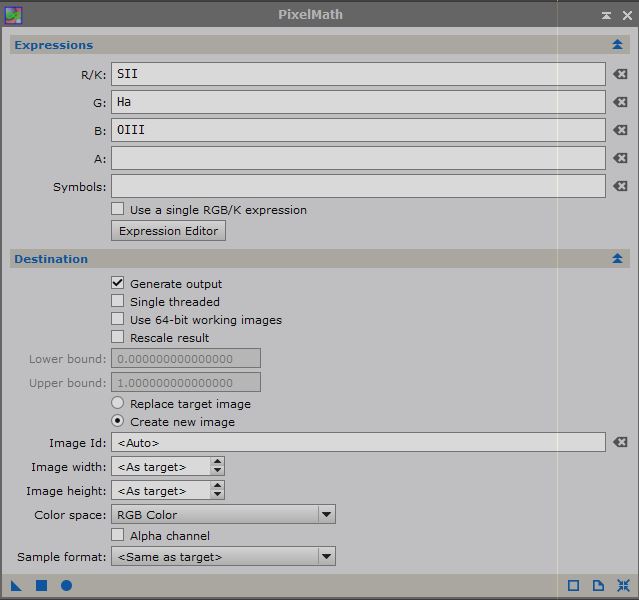Clear the Image Id field with its eraser icon
This screenshot has width=639, height=600.
(620, 442)
